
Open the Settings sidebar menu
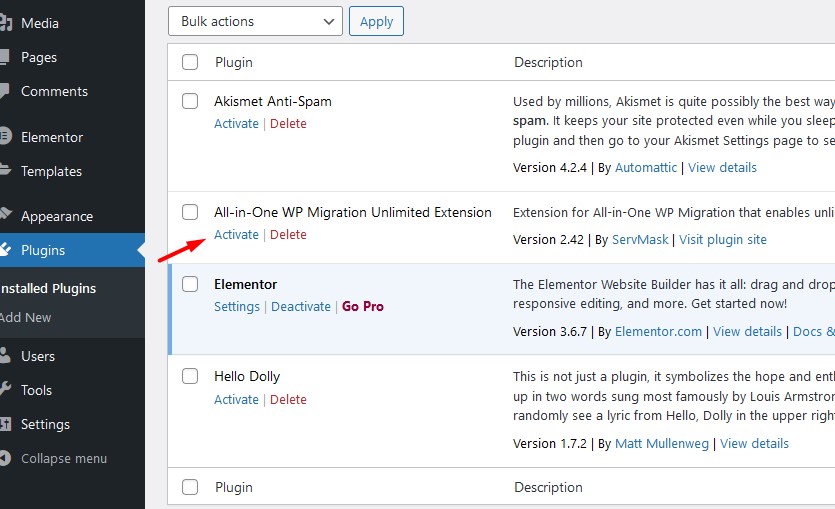pyautogui.click(x=45, y=424)
